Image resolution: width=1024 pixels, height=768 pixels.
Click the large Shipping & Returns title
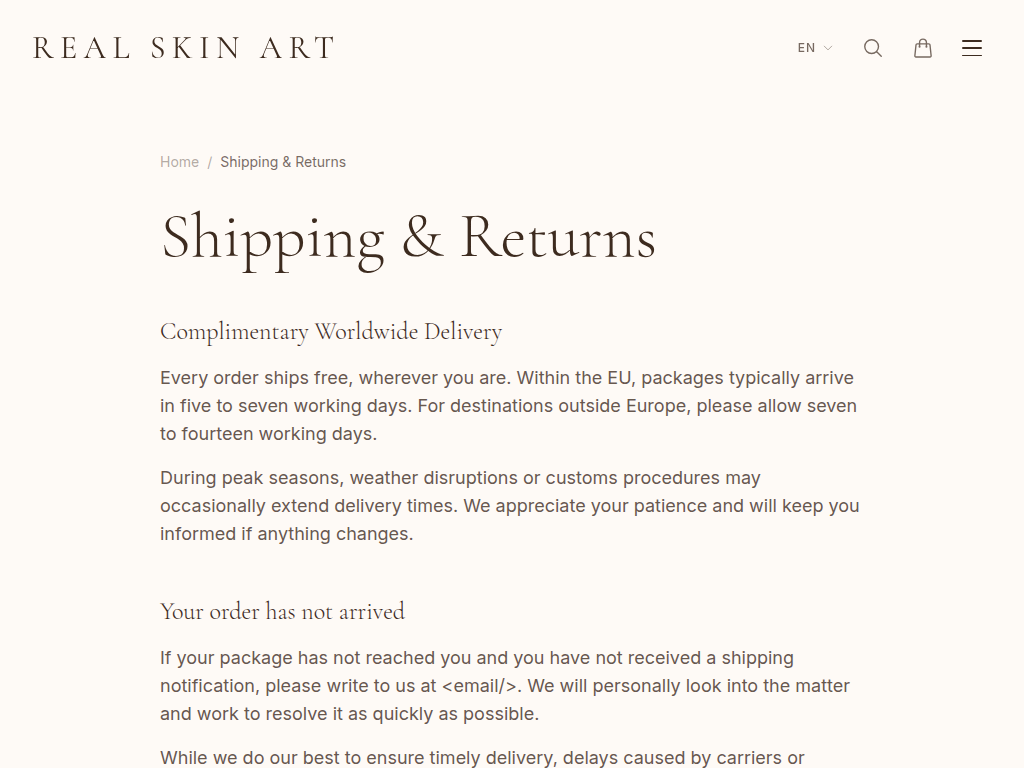[x=408, y=238]
